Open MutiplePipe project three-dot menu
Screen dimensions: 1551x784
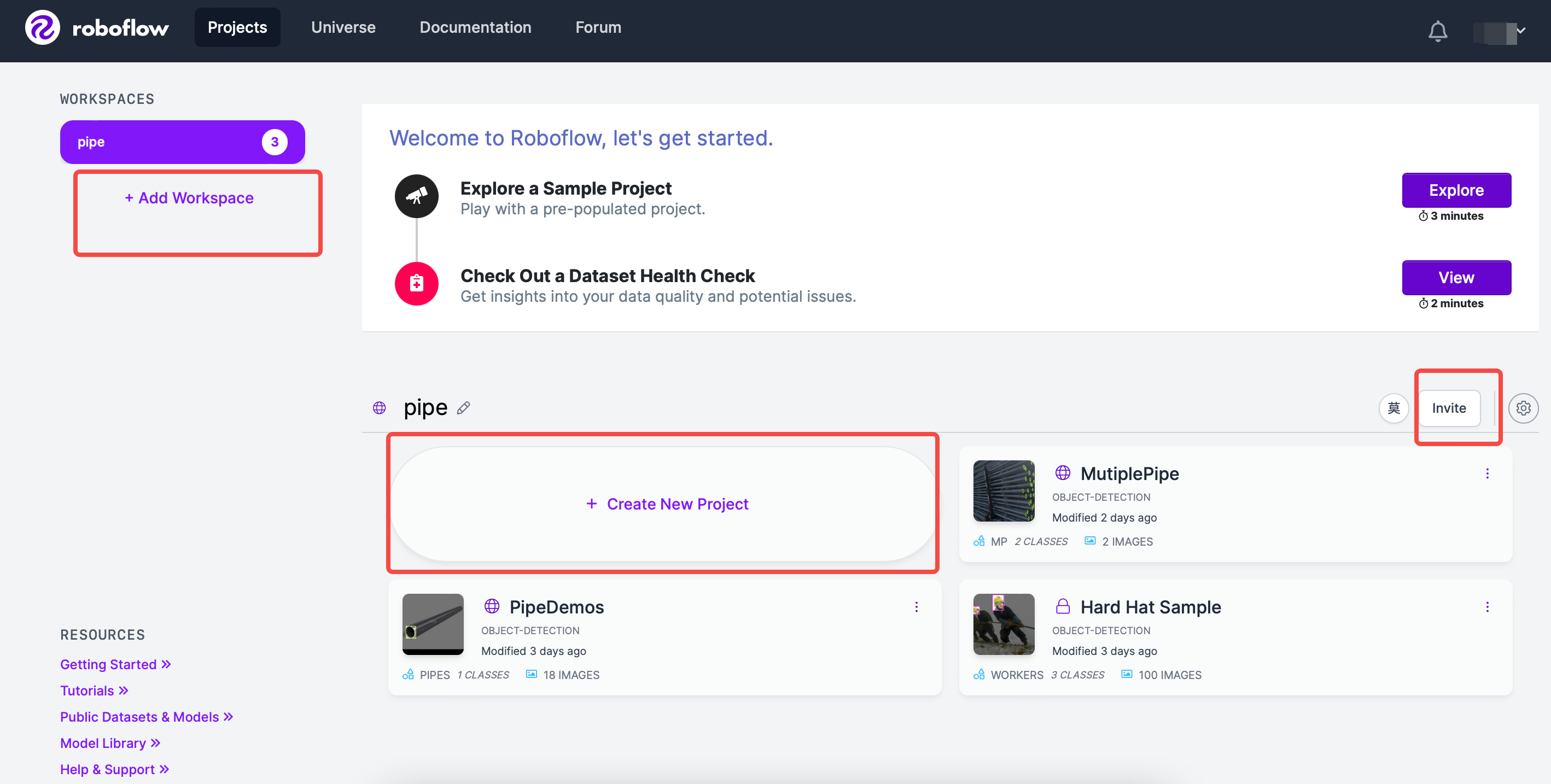click(x=1486, y=473)
